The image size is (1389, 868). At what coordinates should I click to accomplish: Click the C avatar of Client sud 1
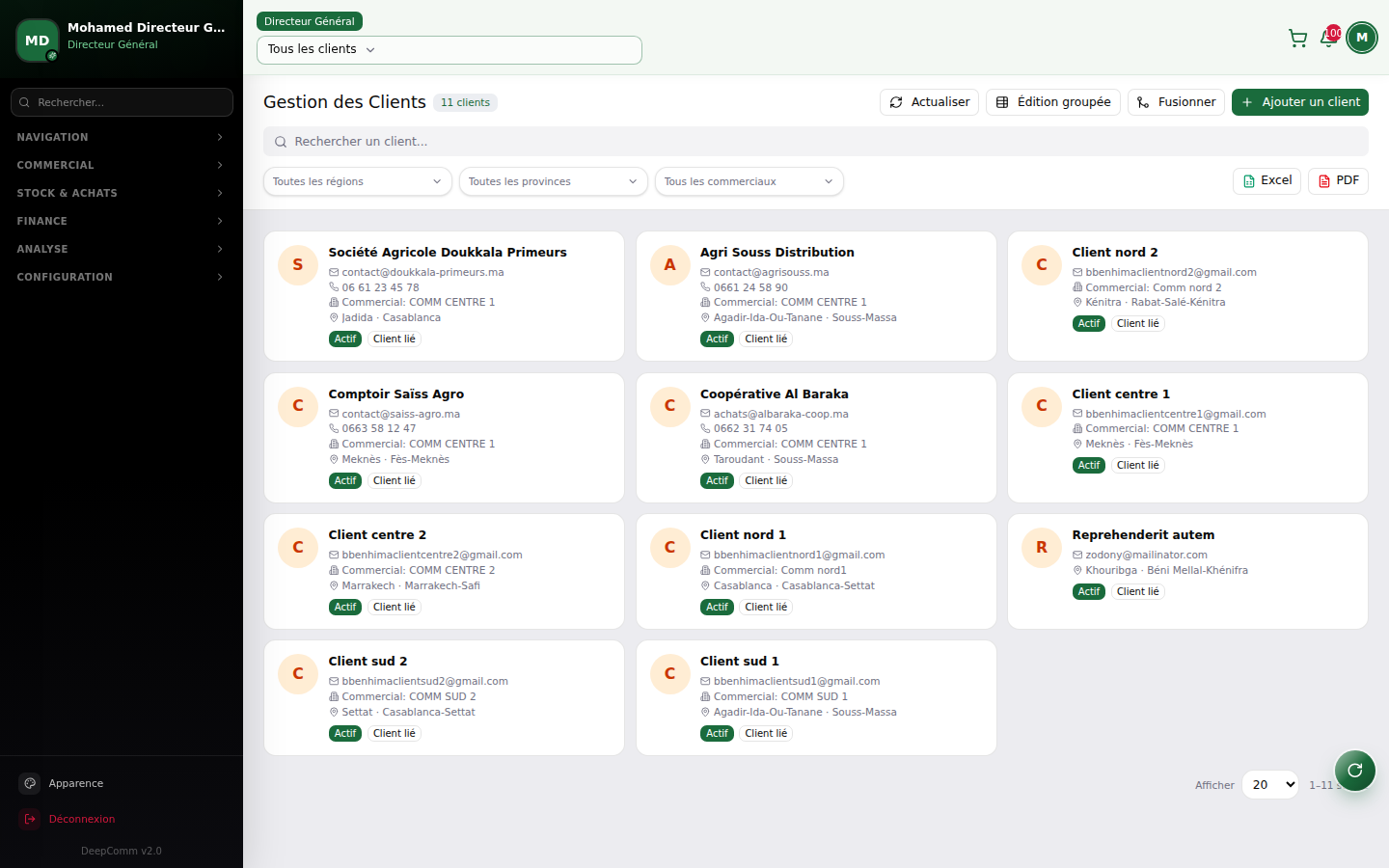(x=669, y=673)
